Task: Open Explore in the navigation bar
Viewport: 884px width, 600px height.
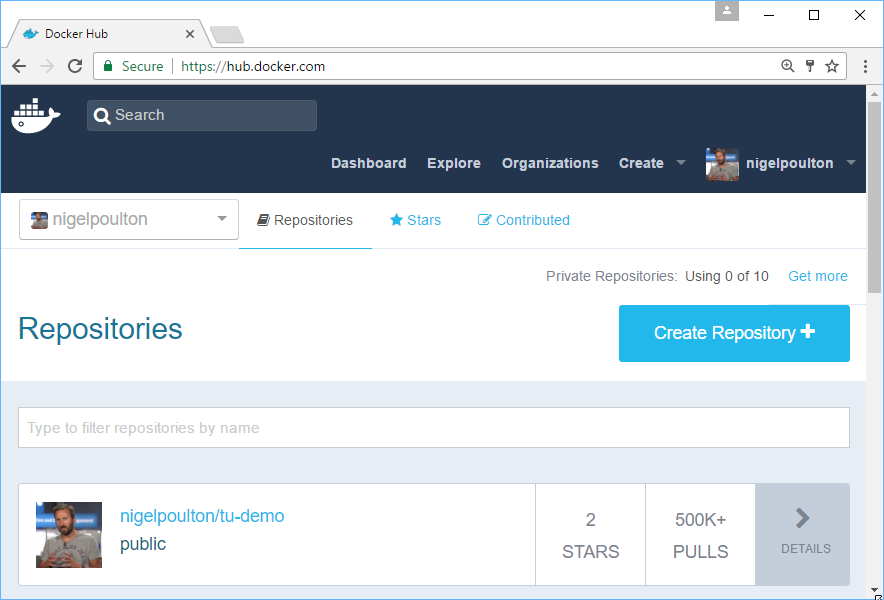Action: click(454, 163)
